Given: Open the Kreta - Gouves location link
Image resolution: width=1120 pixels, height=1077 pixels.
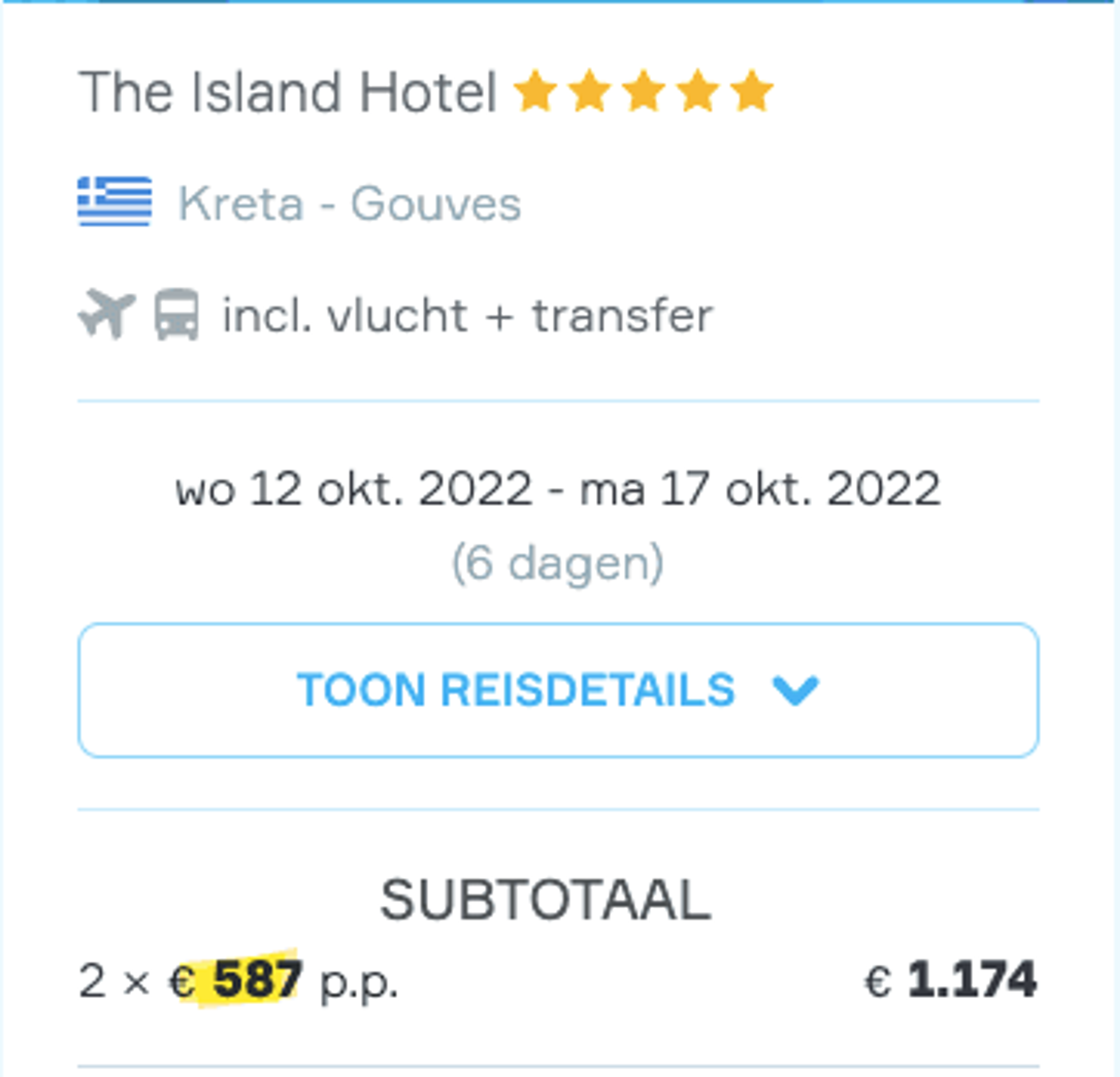Looking at the screenshot, I should [x=350, y=203].
